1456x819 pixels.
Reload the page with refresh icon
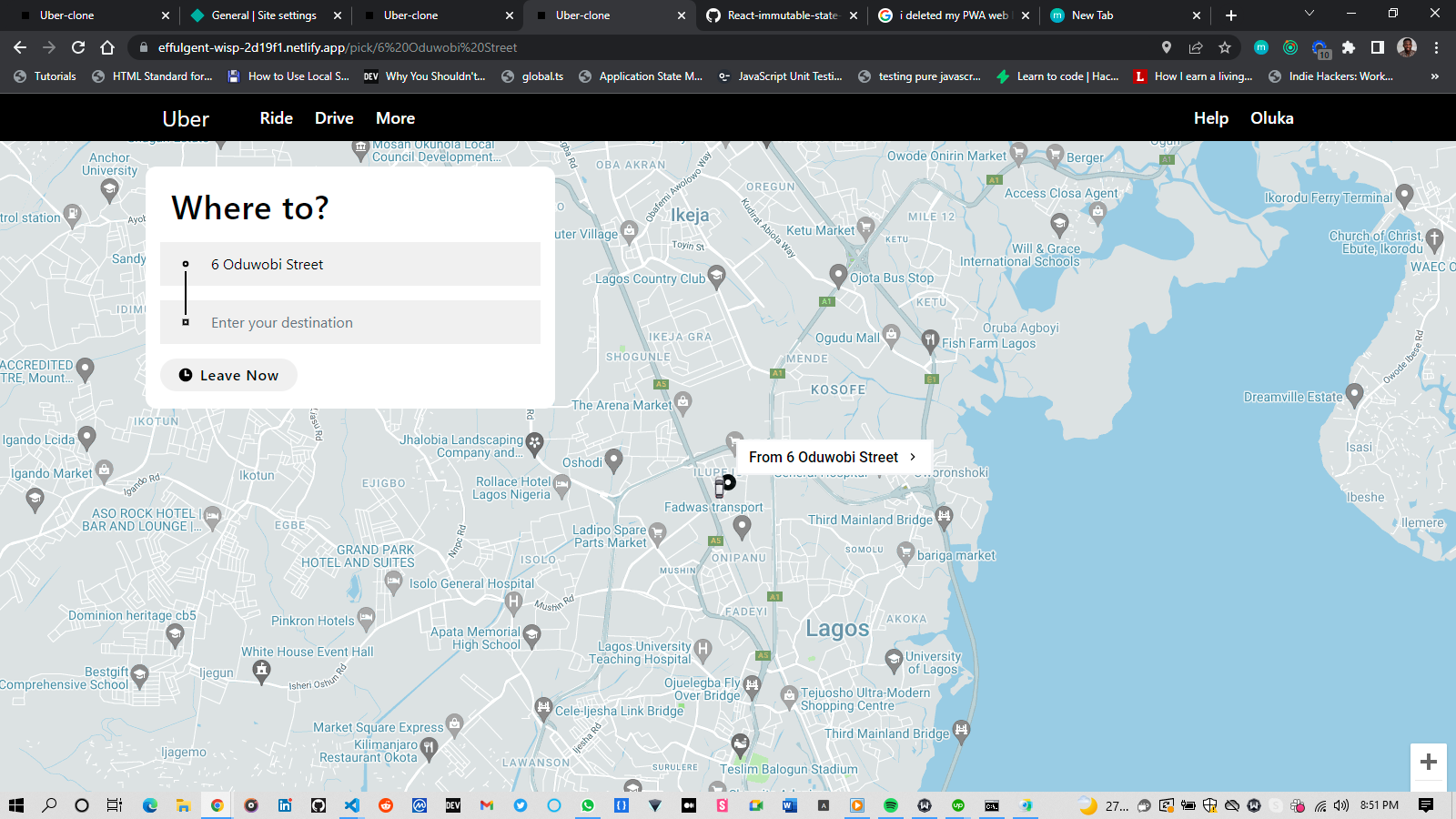(78, 47)
